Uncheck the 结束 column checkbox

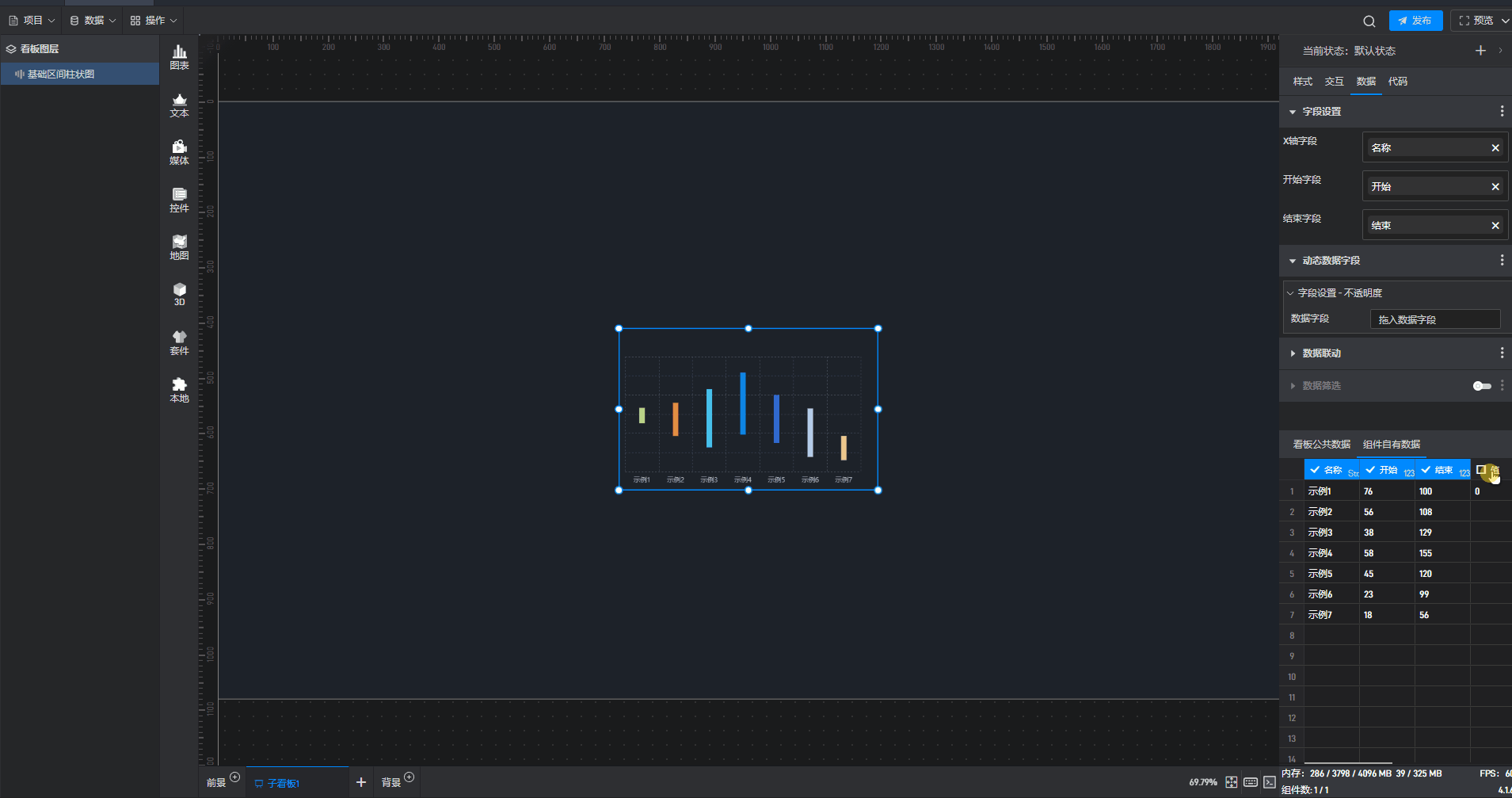point(1426,470)
